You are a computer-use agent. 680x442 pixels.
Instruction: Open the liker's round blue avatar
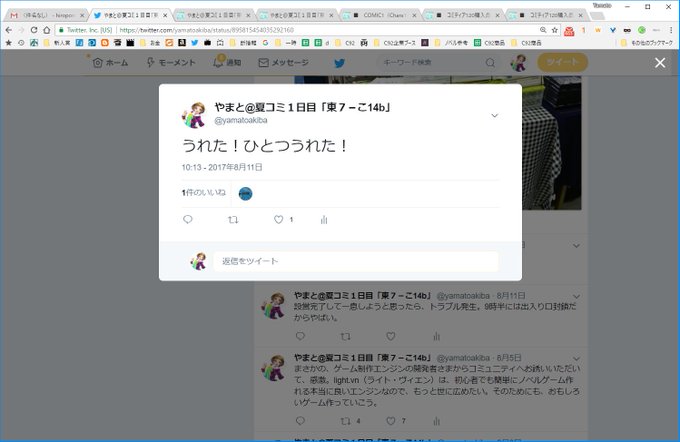[x=245, y=193]
